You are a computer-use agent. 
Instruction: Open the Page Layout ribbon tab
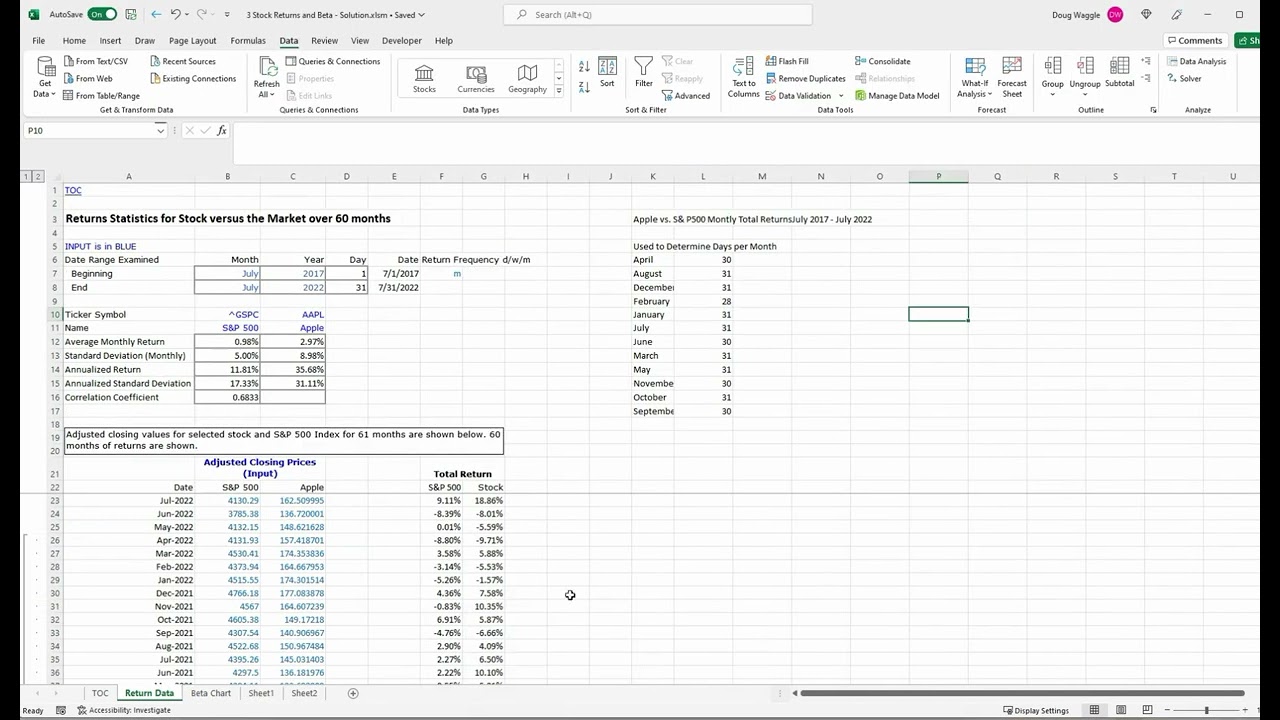pyautogui.click(x=192, y=40)
